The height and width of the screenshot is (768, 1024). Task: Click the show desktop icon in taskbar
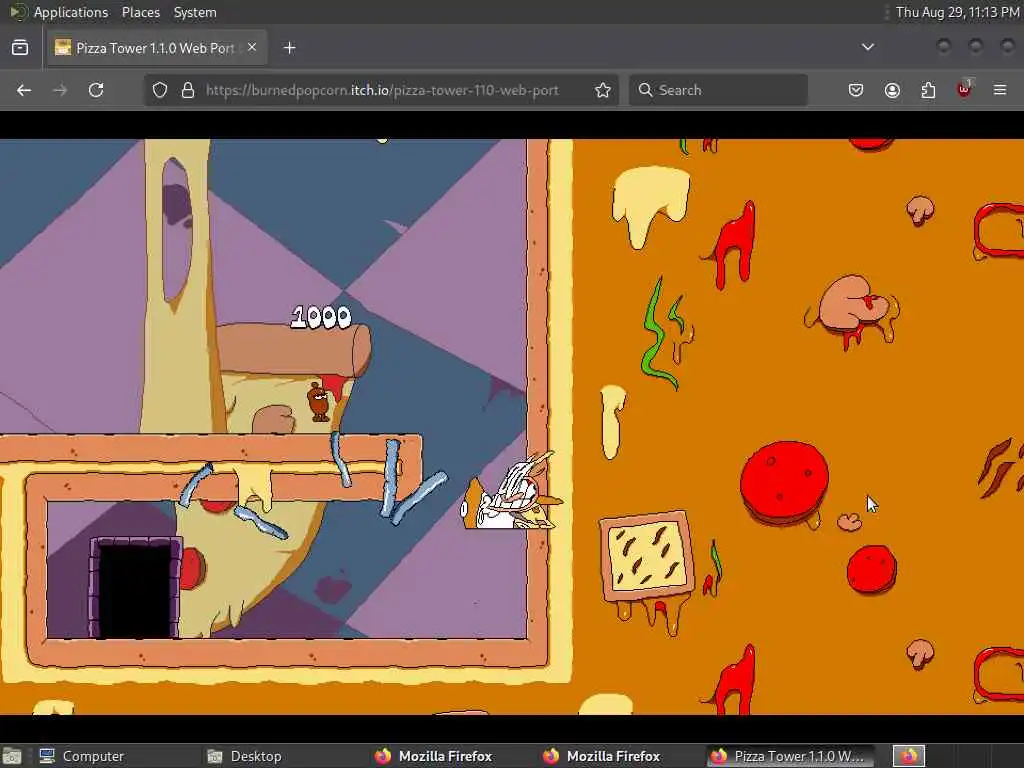pyautogui.click(x=12, y=756)
